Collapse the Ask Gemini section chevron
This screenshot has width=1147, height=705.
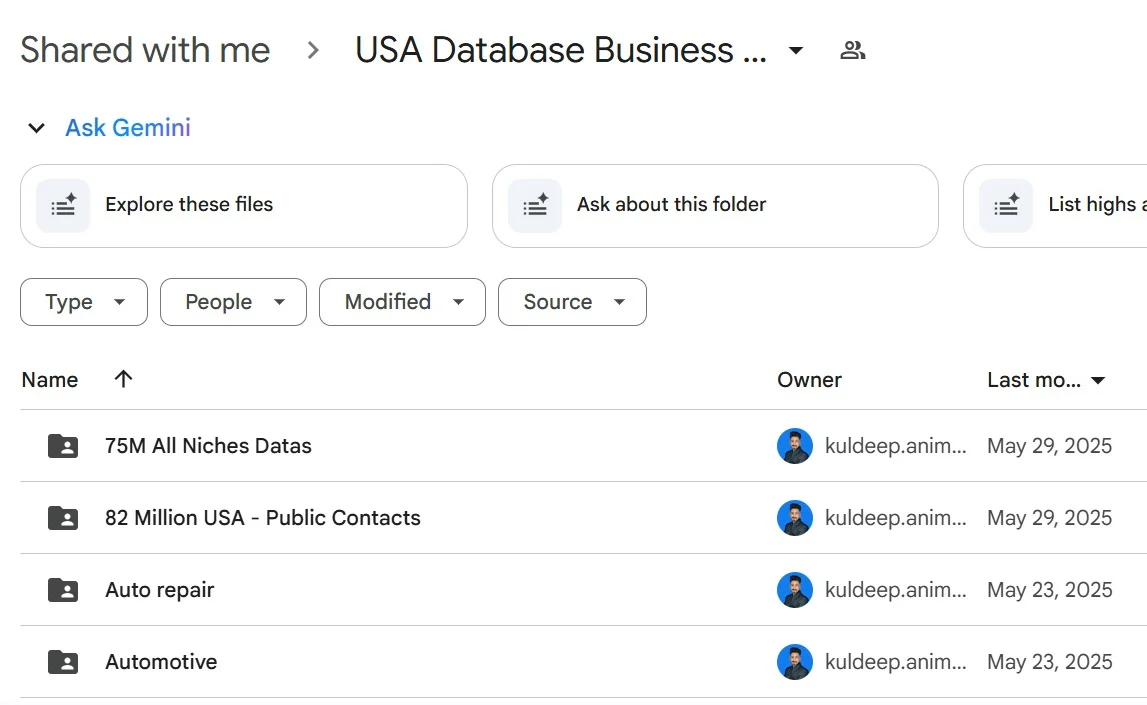pos(37,128)
